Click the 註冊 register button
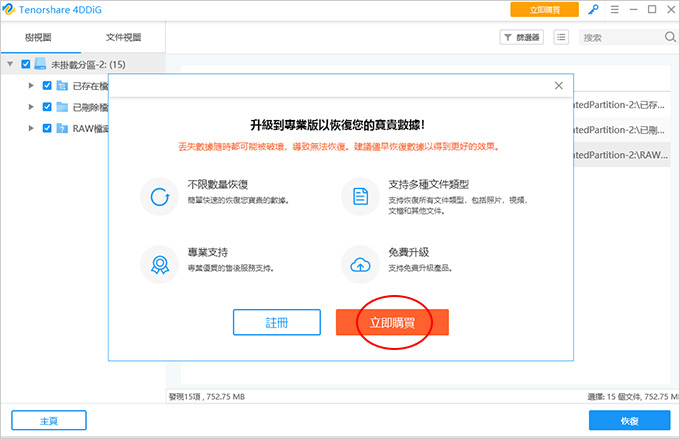 pyautogui.click(x=277, y=322)
